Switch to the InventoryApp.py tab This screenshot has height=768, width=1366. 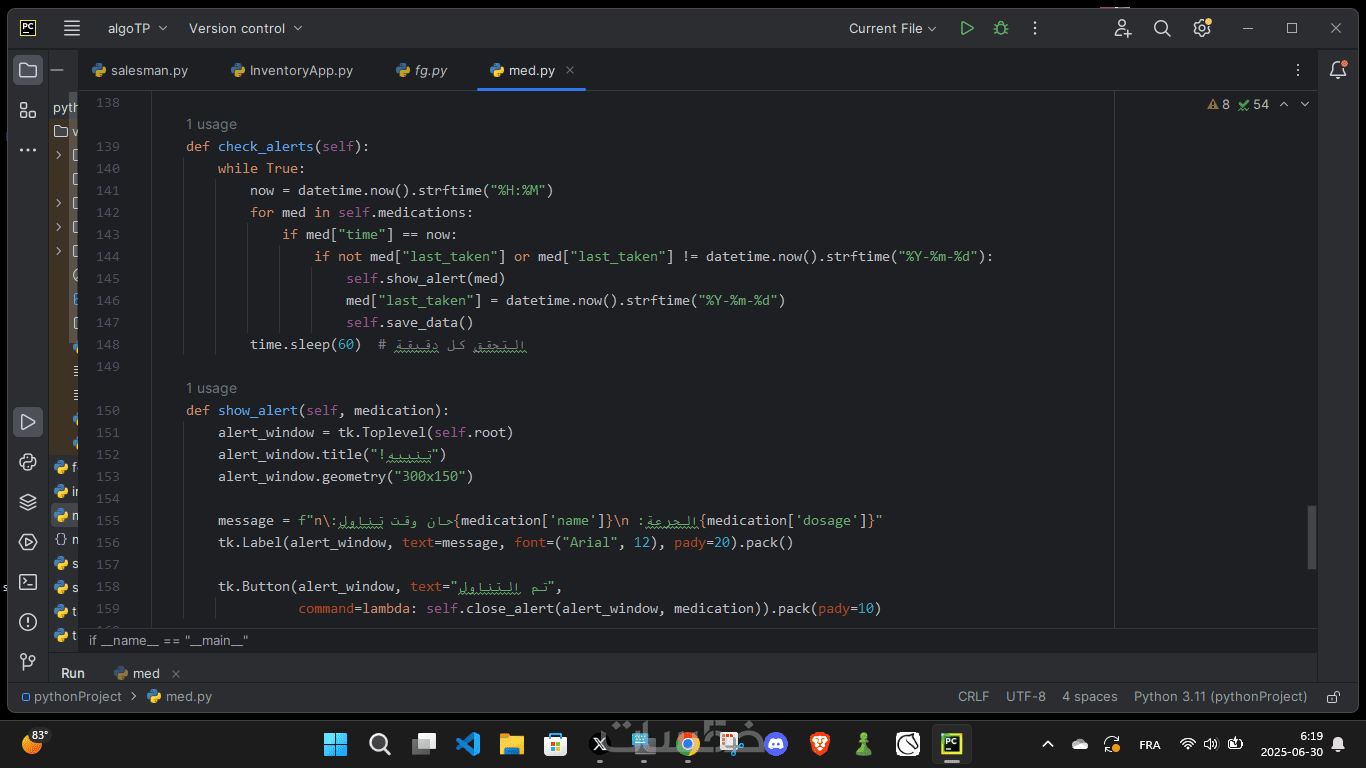tap(300, 70)
